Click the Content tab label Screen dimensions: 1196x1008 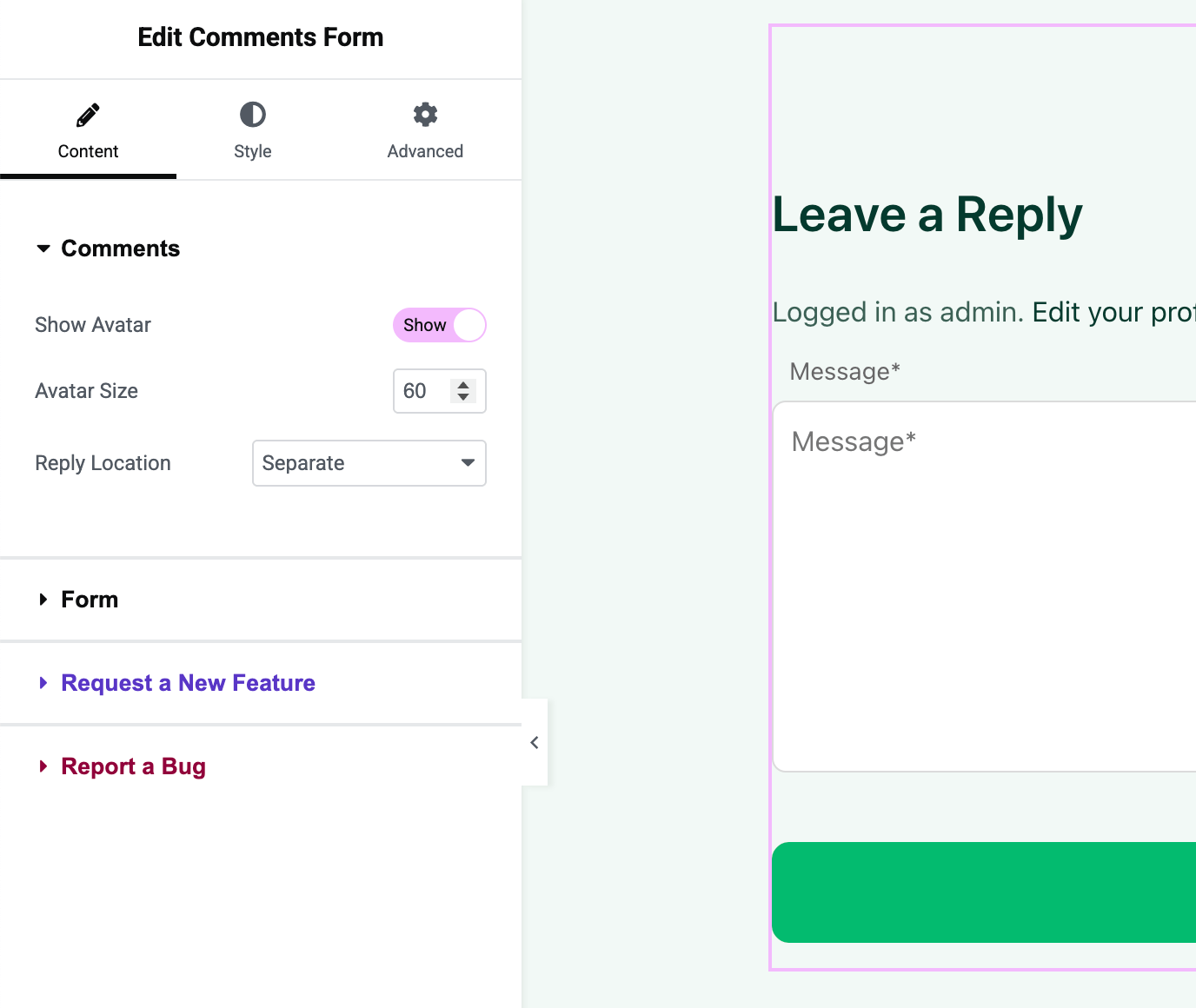click(88, 151)
